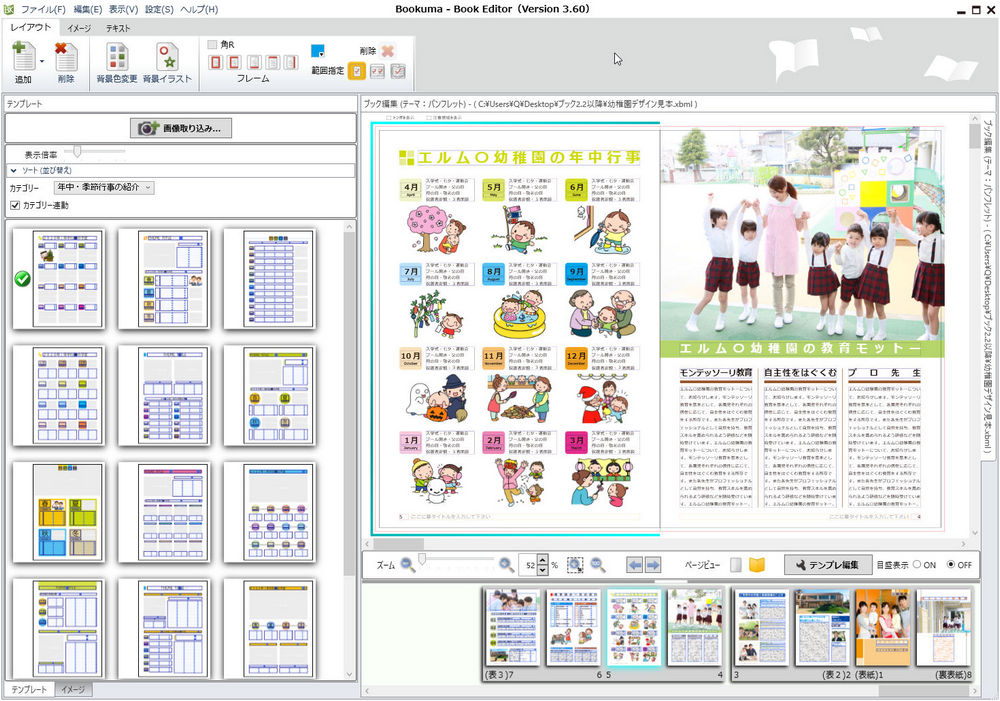Open the blue frame color dropdown
The height and width of the screenshot is (701, 1000).
coord(319,50)
